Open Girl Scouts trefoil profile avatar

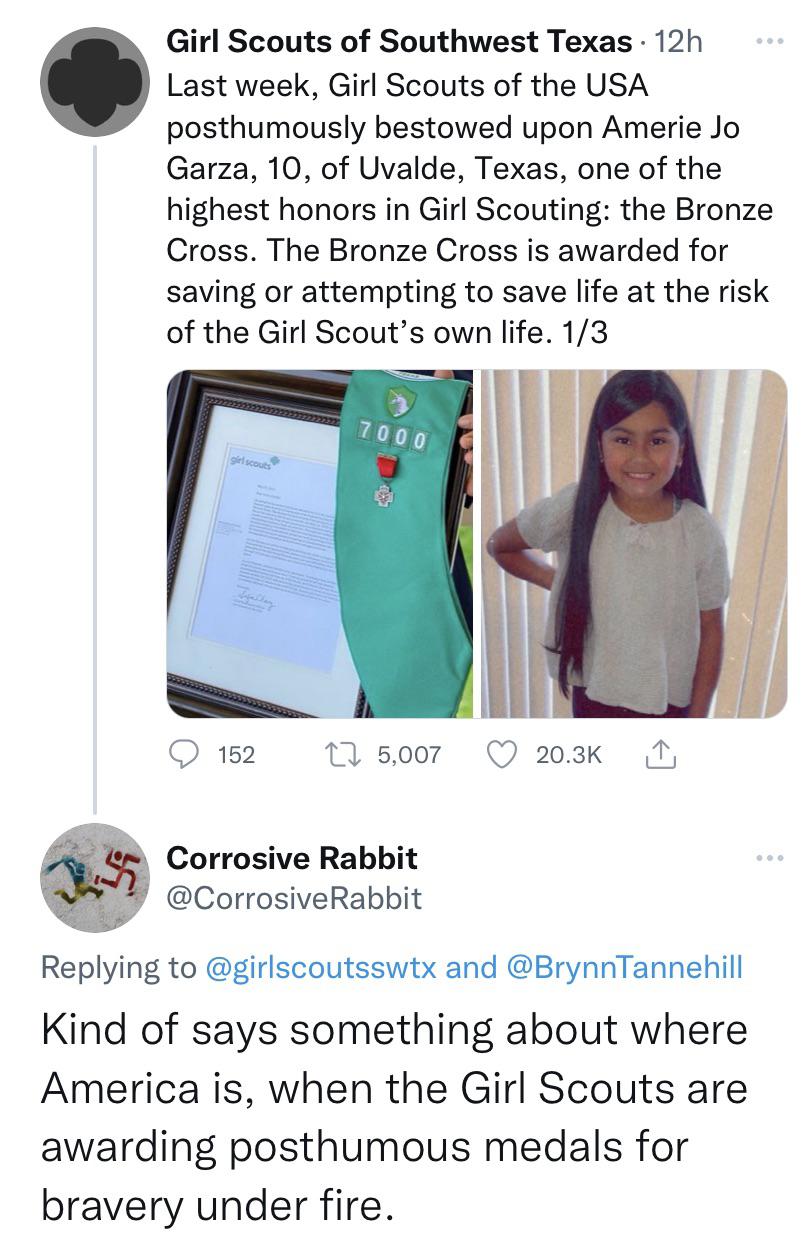pyautogui.click(x=94, y=82)
